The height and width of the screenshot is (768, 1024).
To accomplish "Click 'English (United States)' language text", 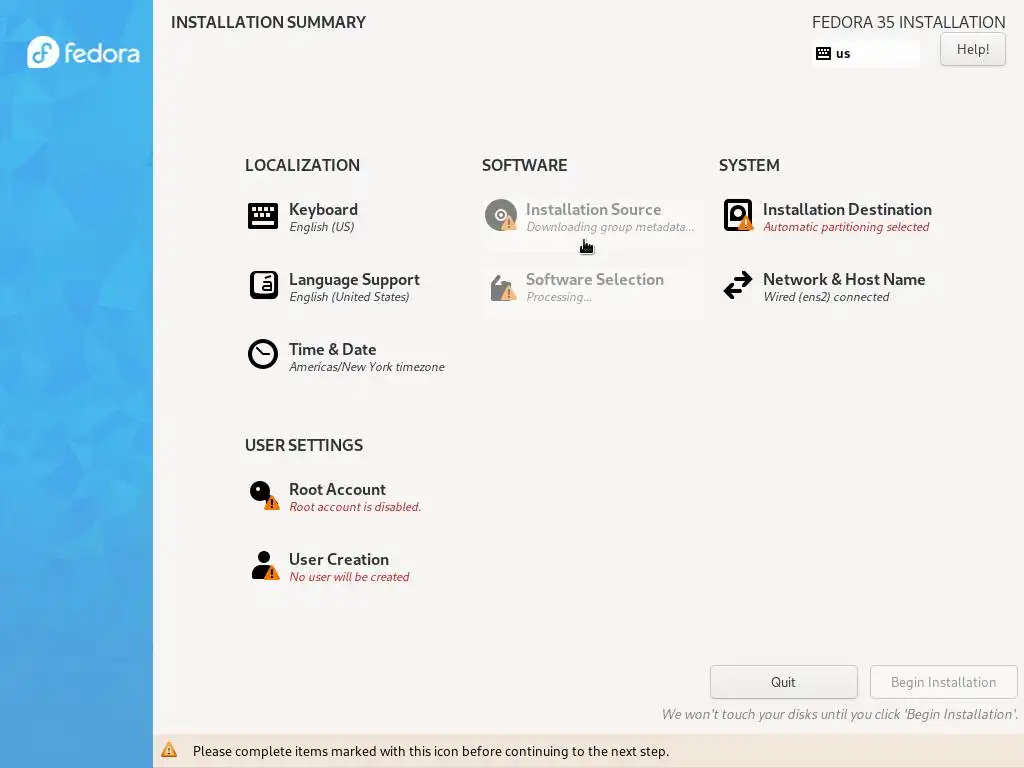I will coord(349,297).
